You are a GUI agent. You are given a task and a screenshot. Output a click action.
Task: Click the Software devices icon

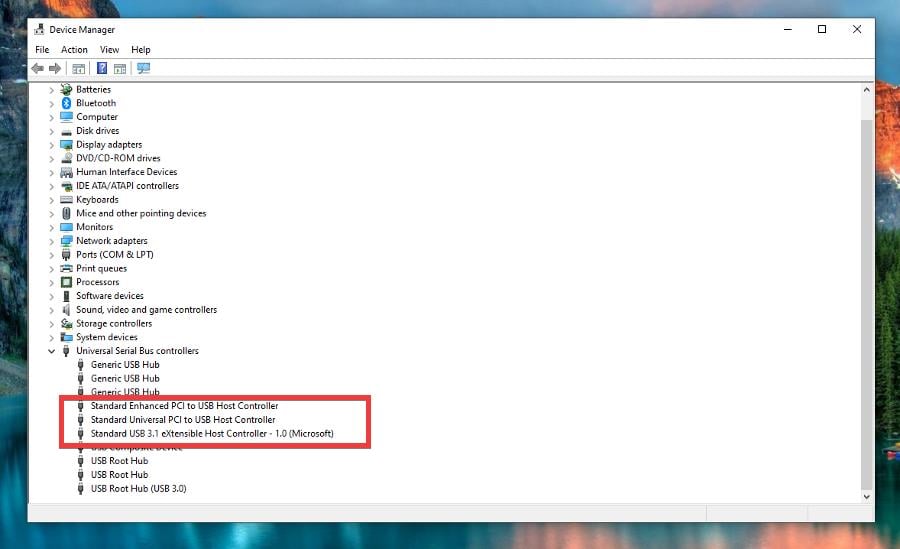66,296
